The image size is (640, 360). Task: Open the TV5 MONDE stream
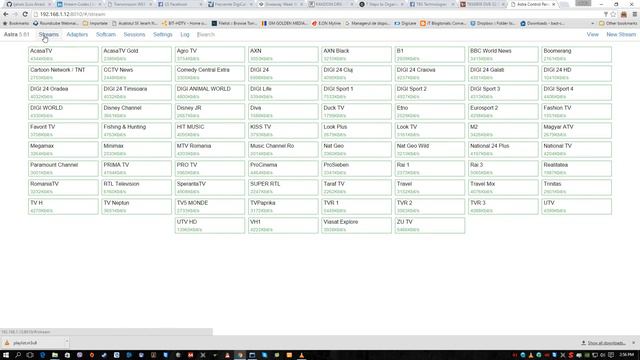pyautogui.click(x=210, y=206)
